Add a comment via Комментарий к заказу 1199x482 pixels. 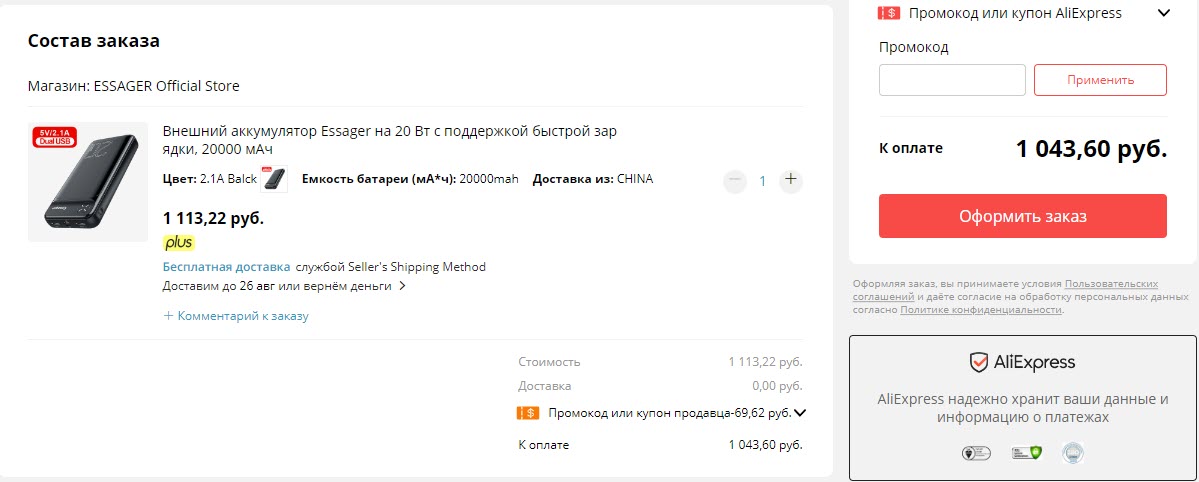[x=236, y=315]
